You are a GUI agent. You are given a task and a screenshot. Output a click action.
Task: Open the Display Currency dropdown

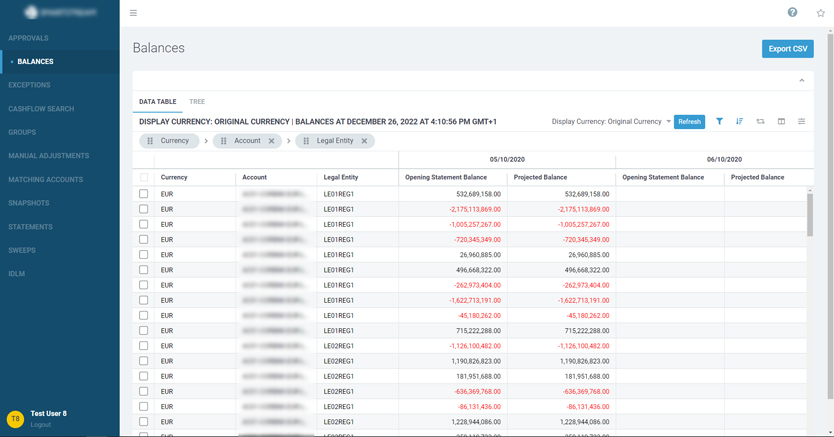click(612, 122)
